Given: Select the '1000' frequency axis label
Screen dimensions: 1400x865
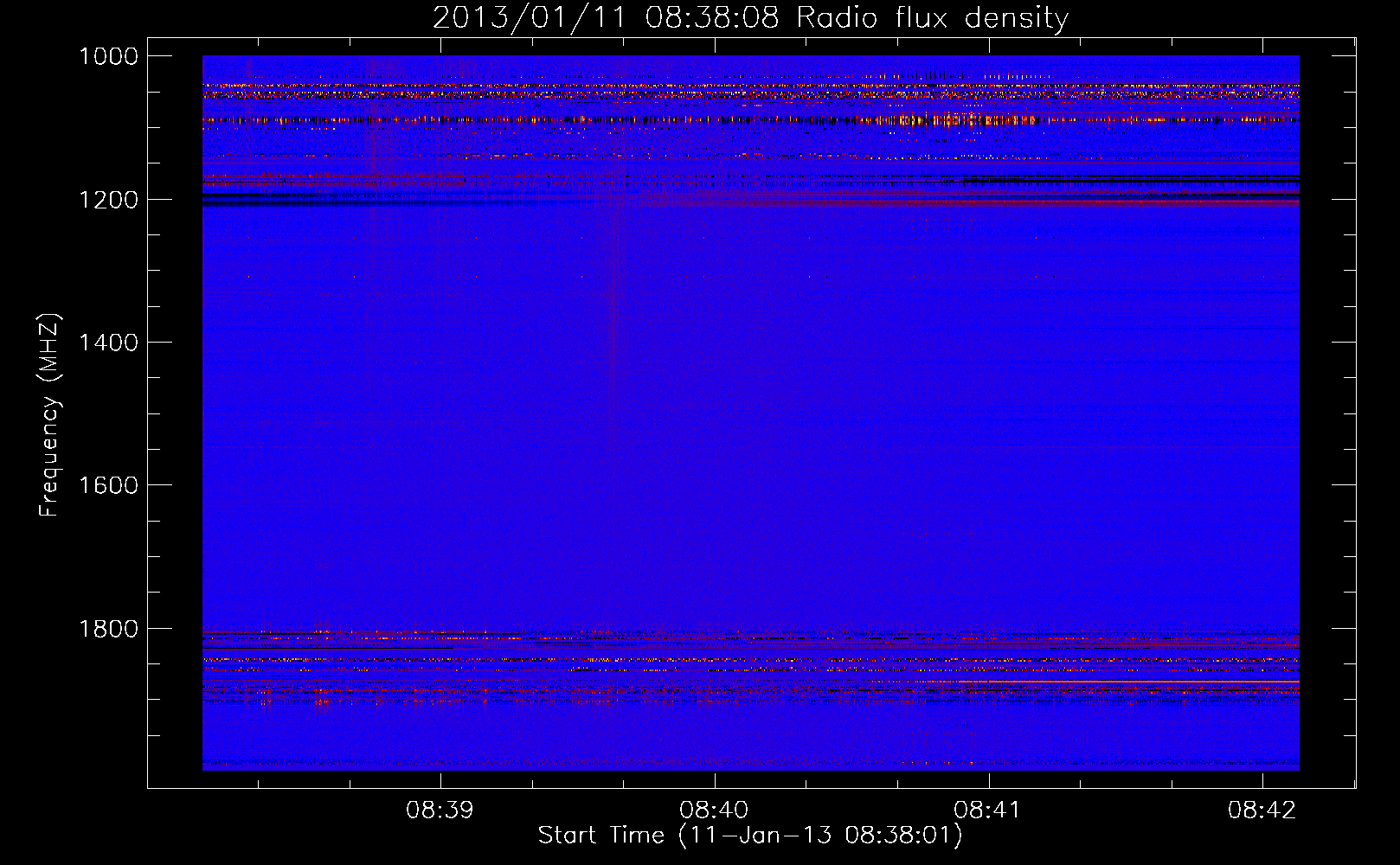Looking at the screenshot, I should point(108,56).
